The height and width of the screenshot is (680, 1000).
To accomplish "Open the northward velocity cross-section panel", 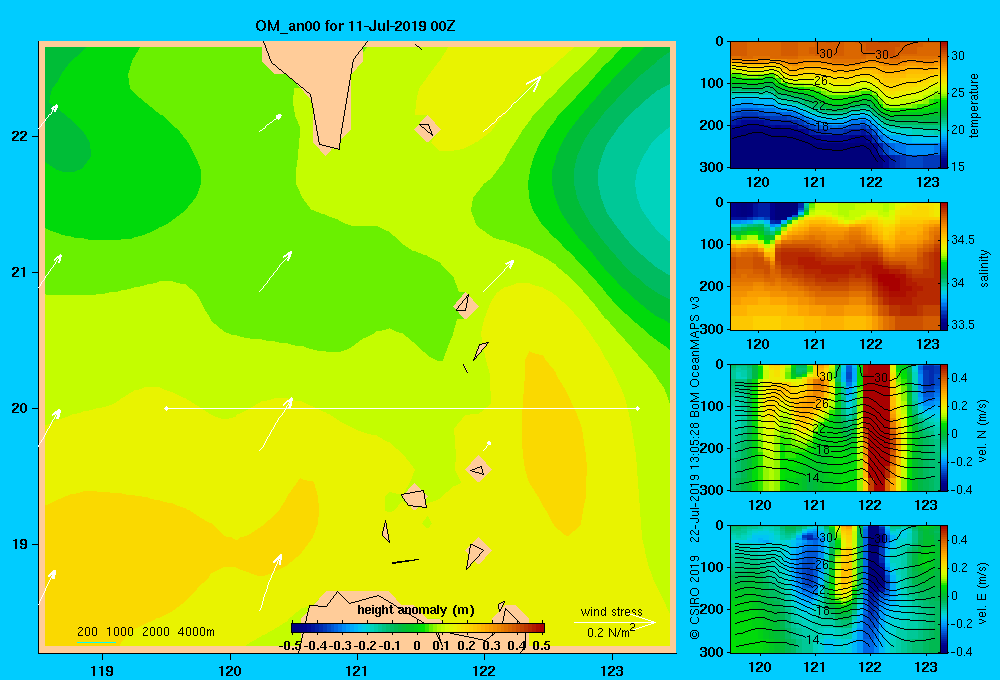I will point(835,427).
